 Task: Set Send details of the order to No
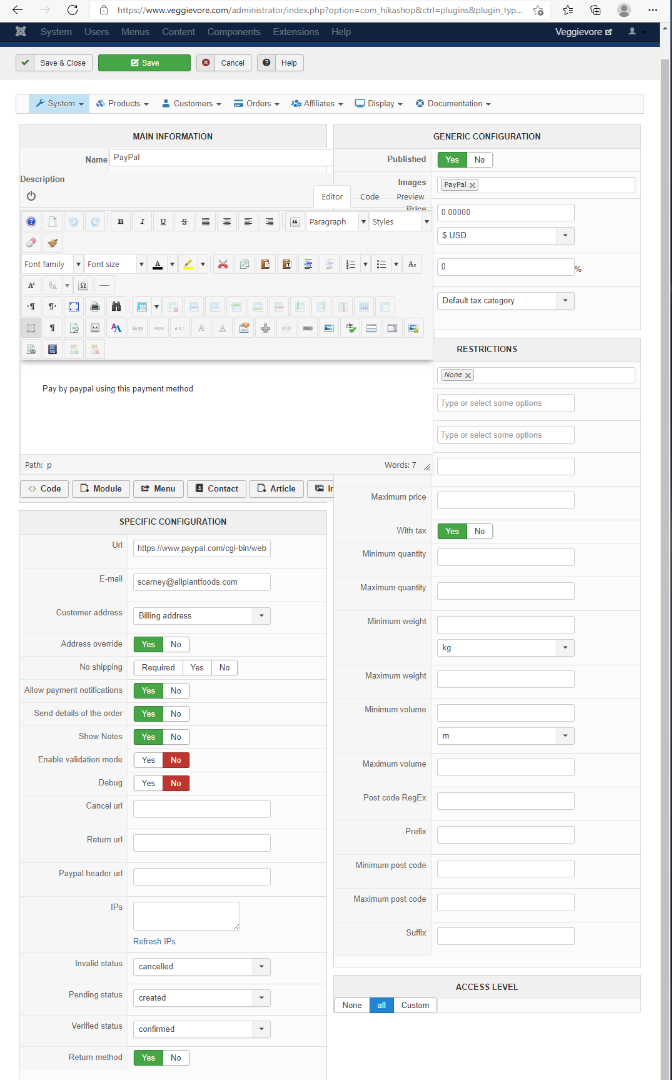(176, 714)
